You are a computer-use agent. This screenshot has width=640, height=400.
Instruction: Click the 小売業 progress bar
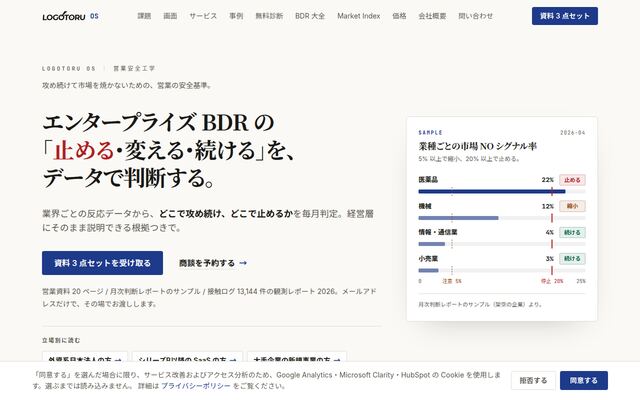[x=502, y=270]
